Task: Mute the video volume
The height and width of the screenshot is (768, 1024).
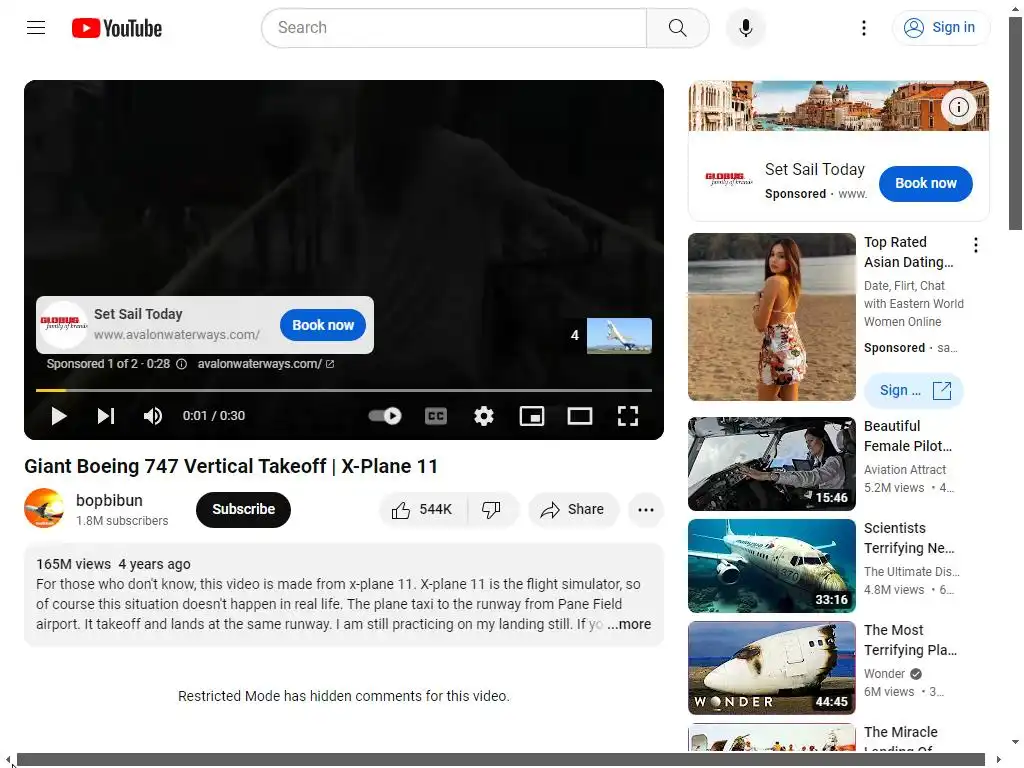Action: pyautogui.click(x=153, y=416)
